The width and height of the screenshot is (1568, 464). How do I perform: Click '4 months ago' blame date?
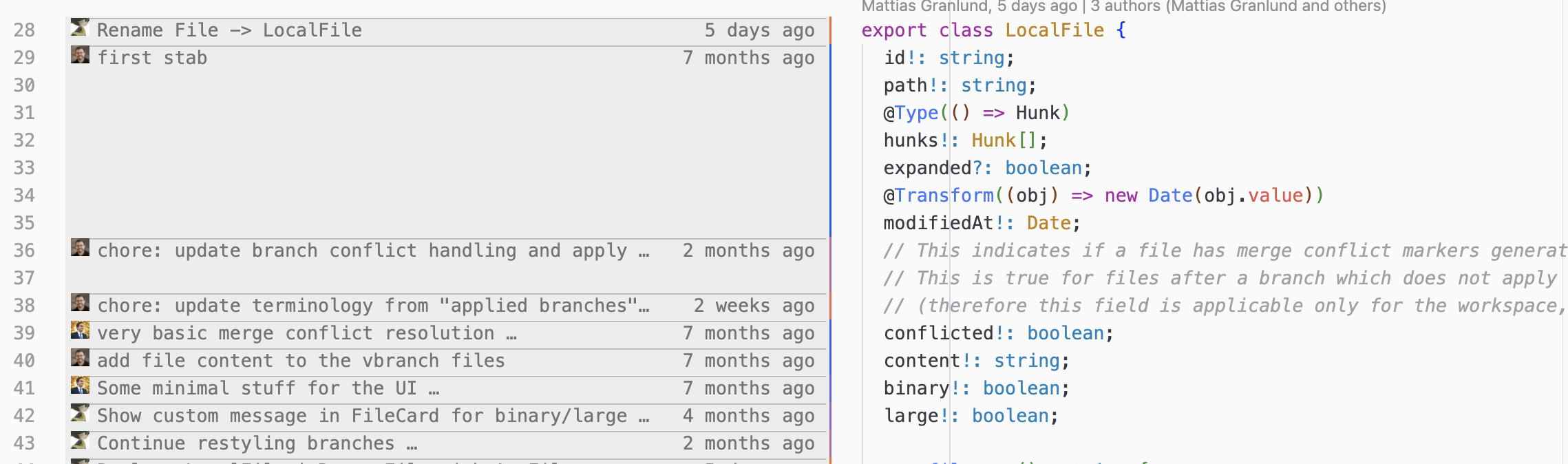pyautogui.click(x=748, y=416)
